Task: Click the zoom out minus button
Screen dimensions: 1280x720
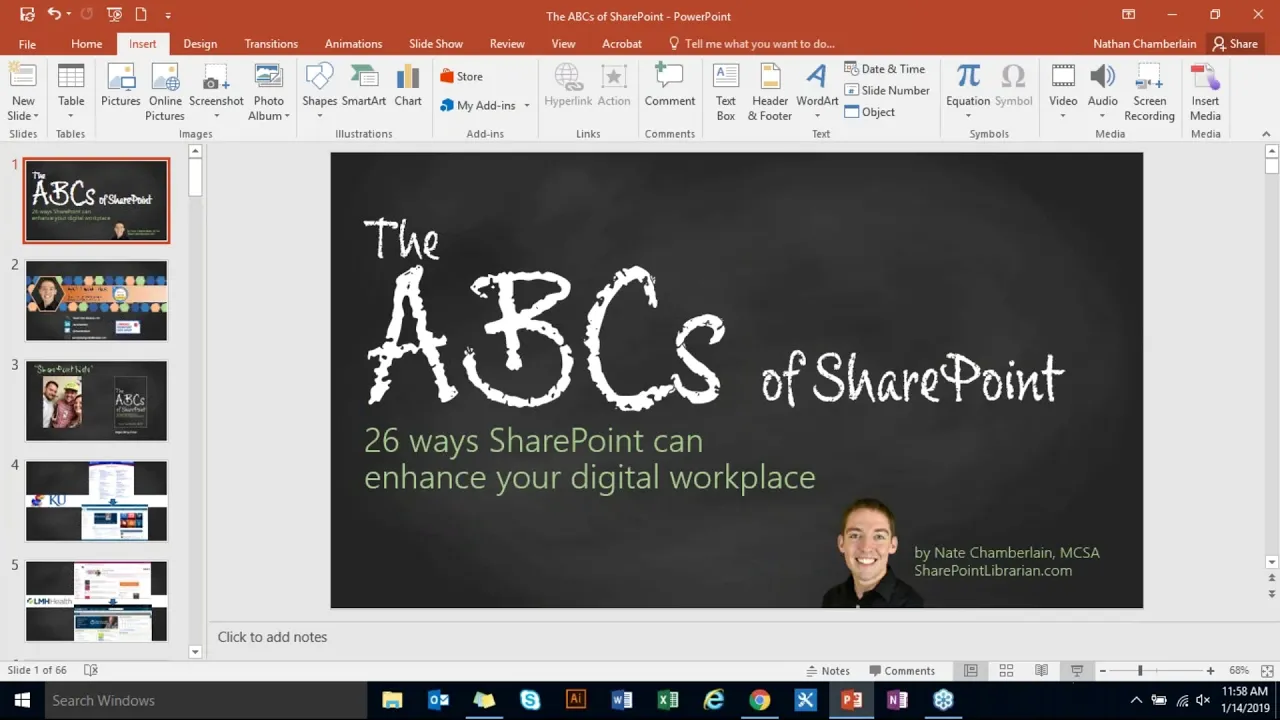Action: pyautogui.click(x=1102, y=671)
